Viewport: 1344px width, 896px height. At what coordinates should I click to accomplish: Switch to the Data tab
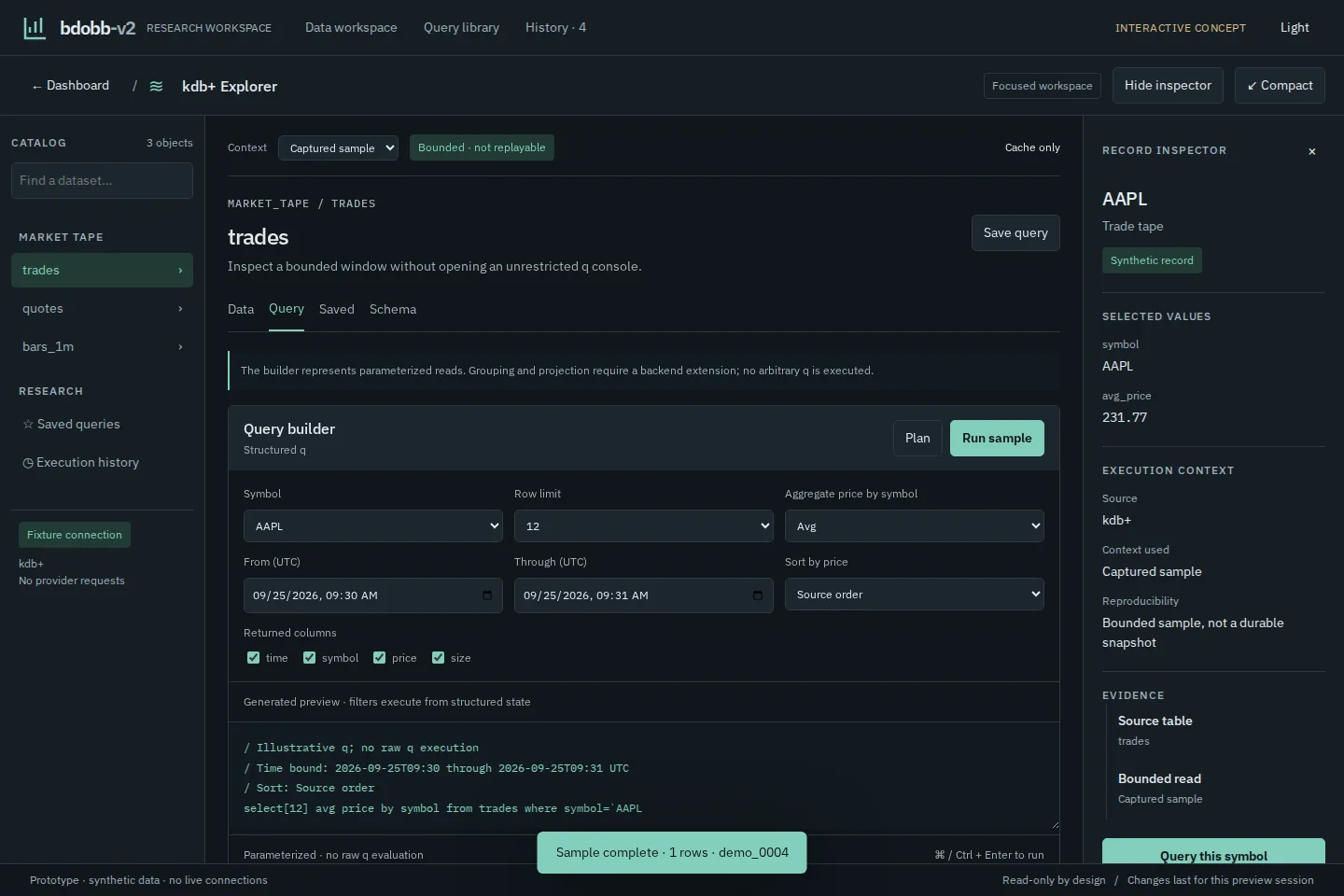click(241, 309)
